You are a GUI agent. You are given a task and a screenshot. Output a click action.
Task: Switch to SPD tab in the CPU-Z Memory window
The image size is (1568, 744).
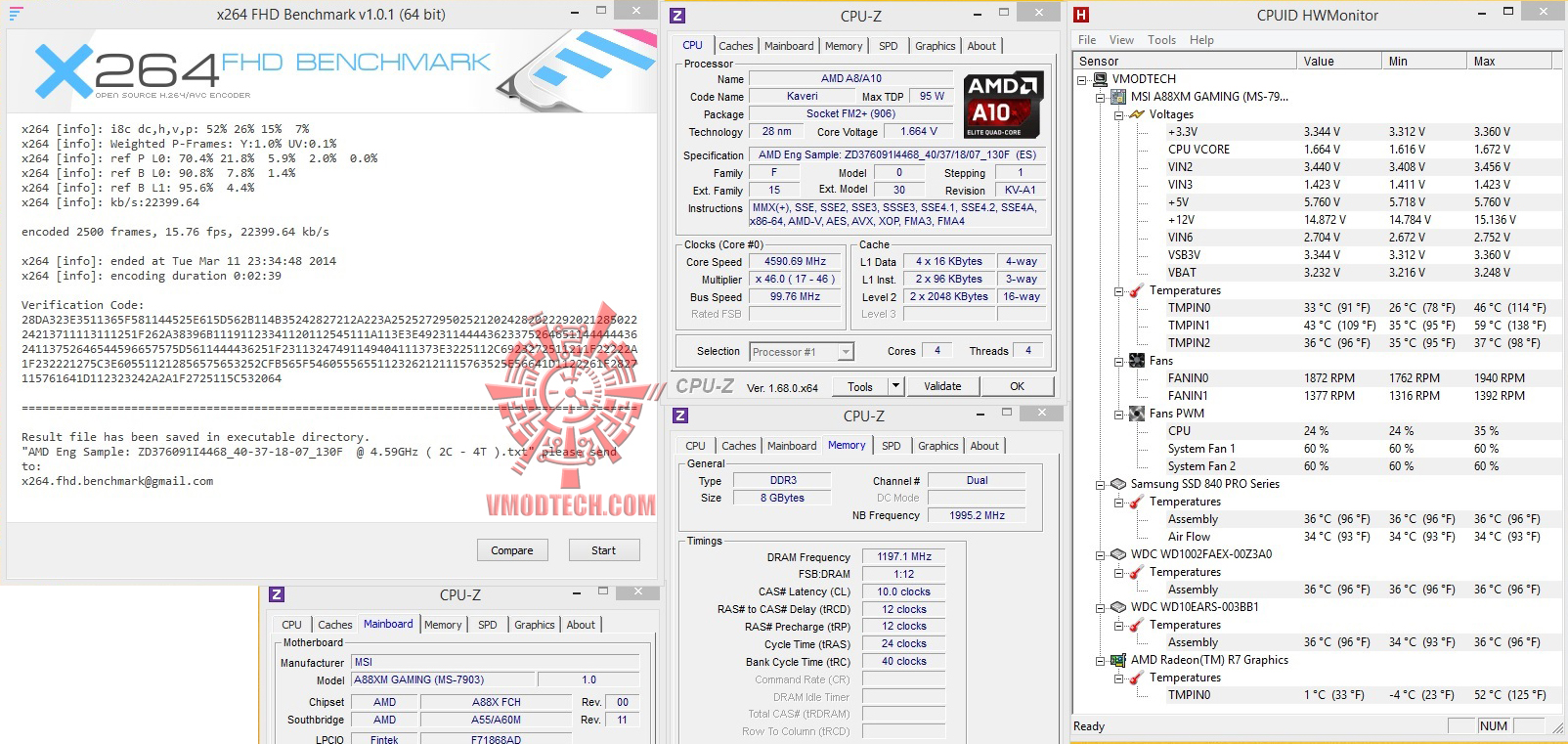click(x=892, y=446)
